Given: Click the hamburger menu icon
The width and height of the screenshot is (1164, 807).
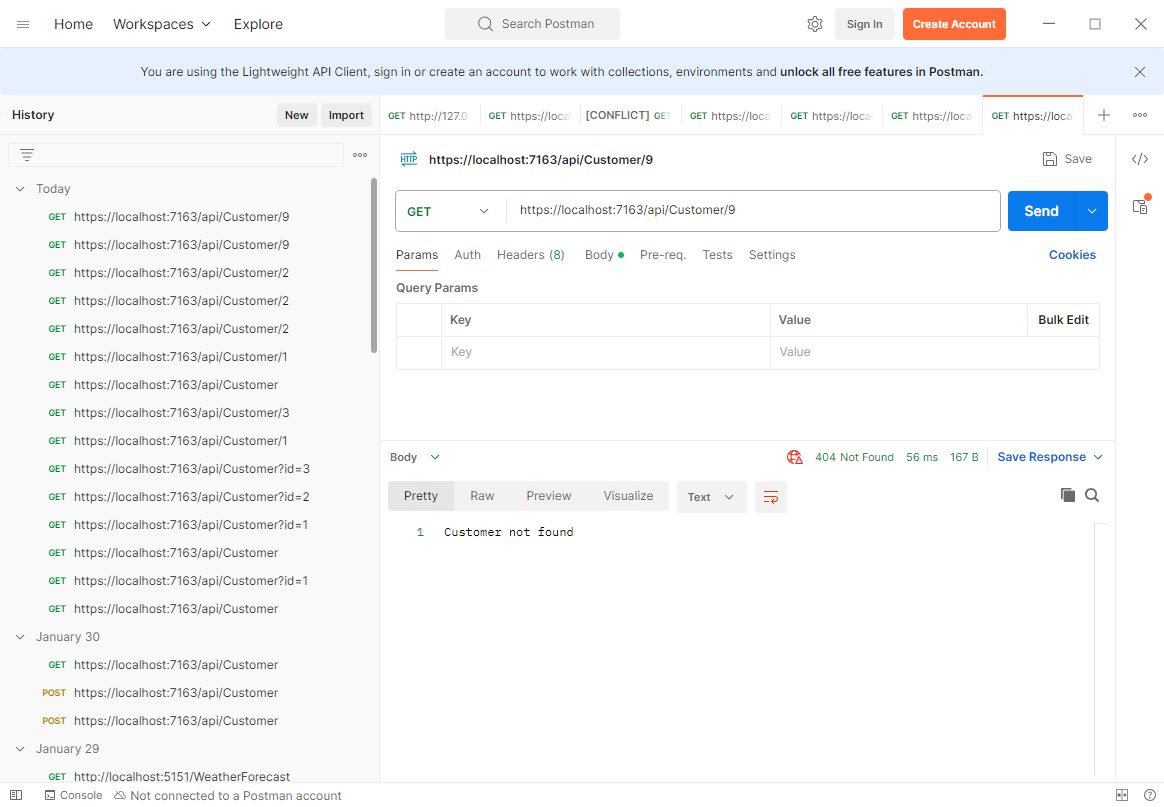Looking at the screenshot, I should tap(23, 24).
